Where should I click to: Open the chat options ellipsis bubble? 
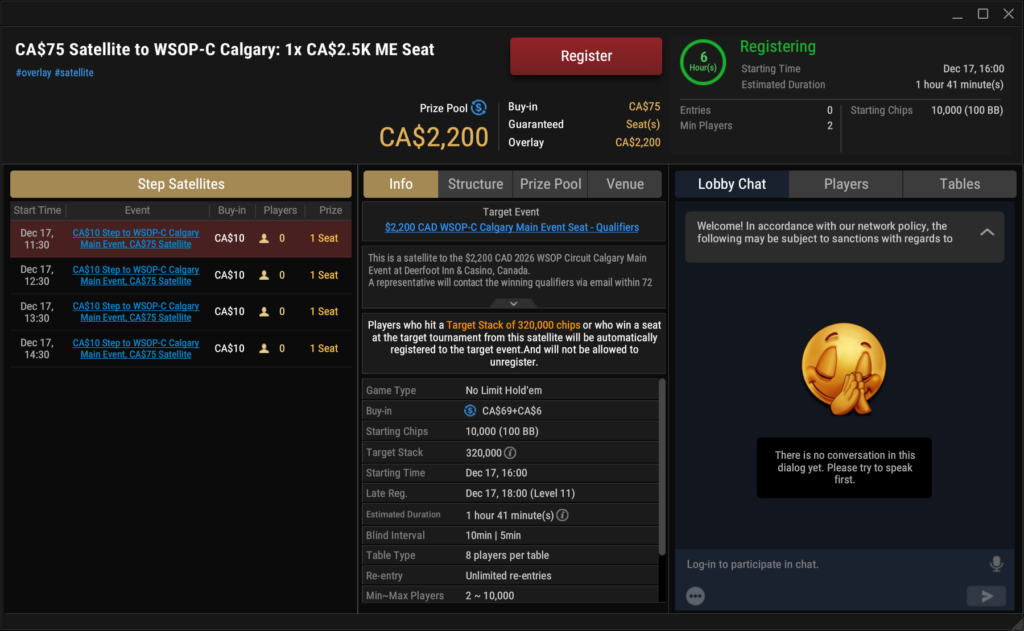(696, 596)
